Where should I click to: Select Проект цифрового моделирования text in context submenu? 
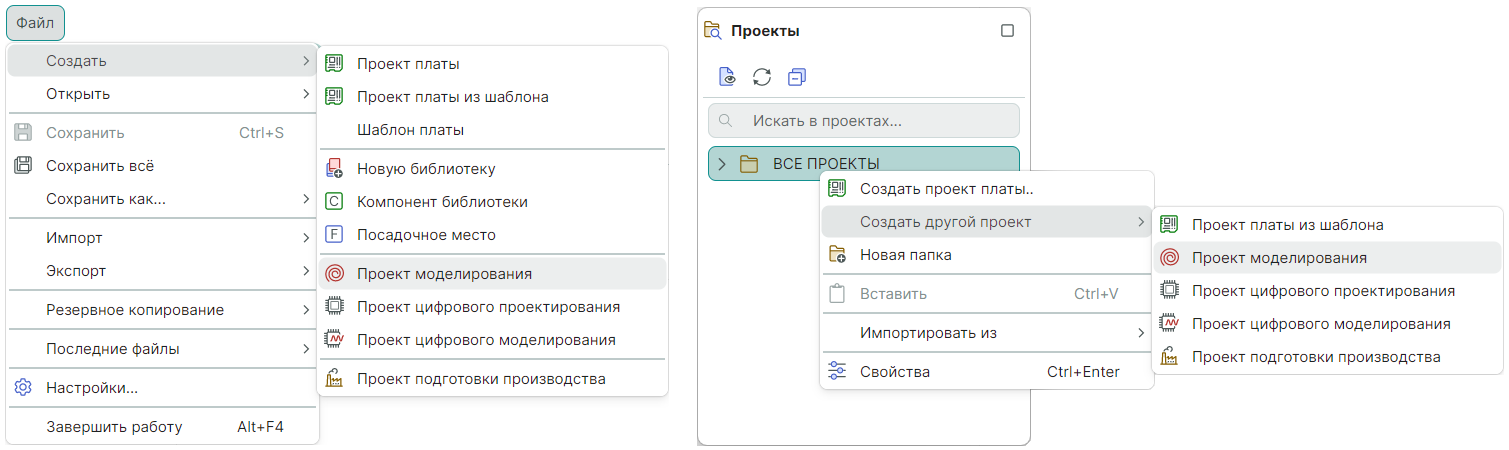click(x=1321, y=324)
